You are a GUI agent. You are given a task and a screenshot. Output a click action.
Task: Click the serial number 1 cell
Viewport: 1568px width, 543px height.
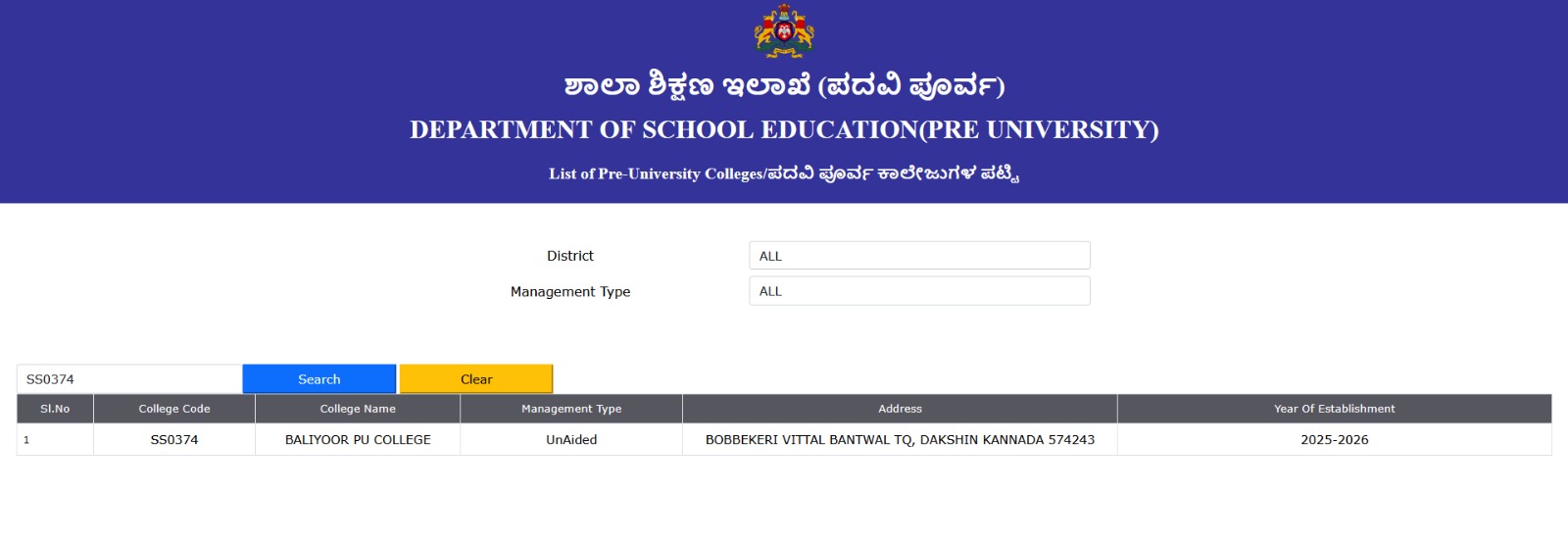pyautogui.click(x=55, y=440)
